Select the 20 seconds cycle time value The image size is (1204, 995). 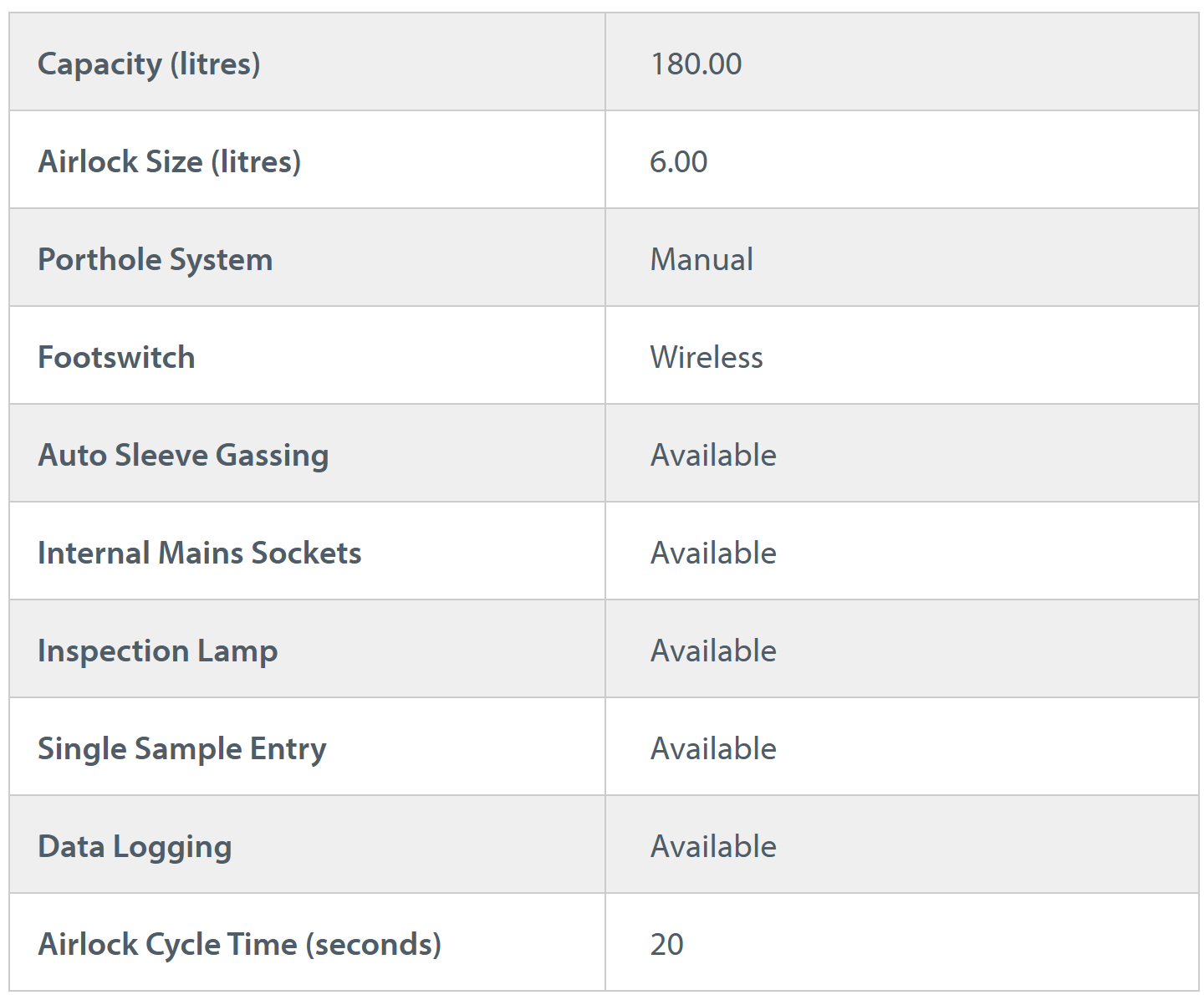[x=666, y=944]
